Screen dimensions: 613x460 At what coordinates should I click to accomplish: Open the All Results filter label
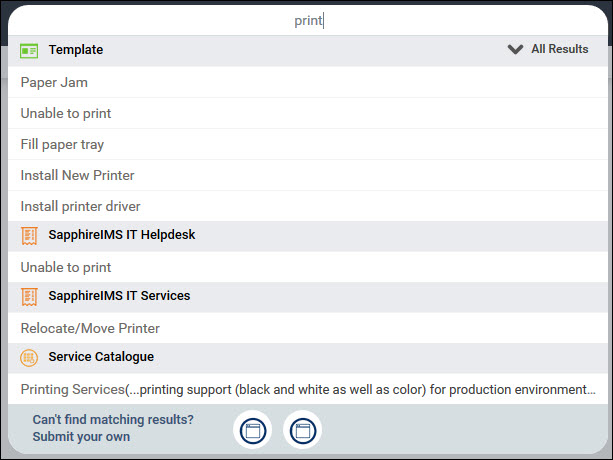click(x=559, y=49)
